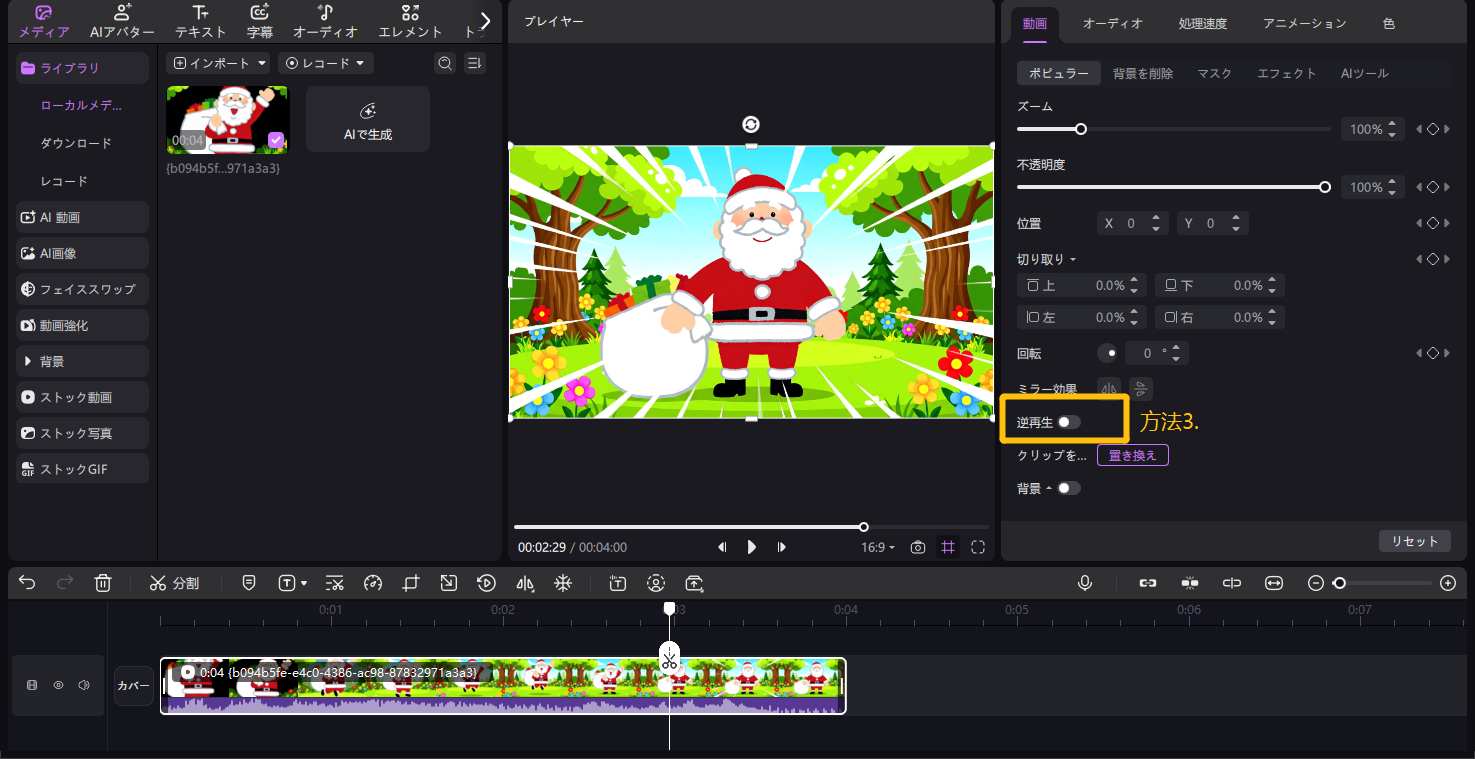Enable the 逆再生 reverse playback toggle
This screenshot has height=759, width=1475.
click(x=1069, y=422)
